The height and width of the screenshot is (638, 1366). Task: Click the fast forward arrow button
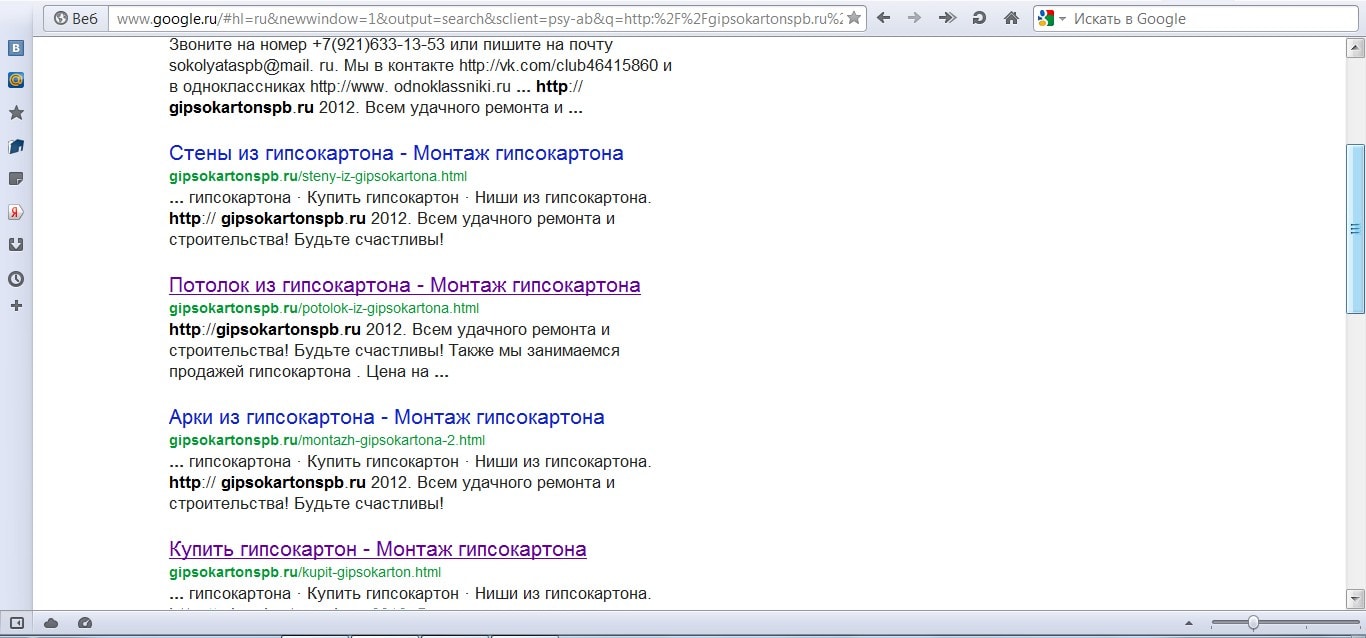(x=947, y=18)
